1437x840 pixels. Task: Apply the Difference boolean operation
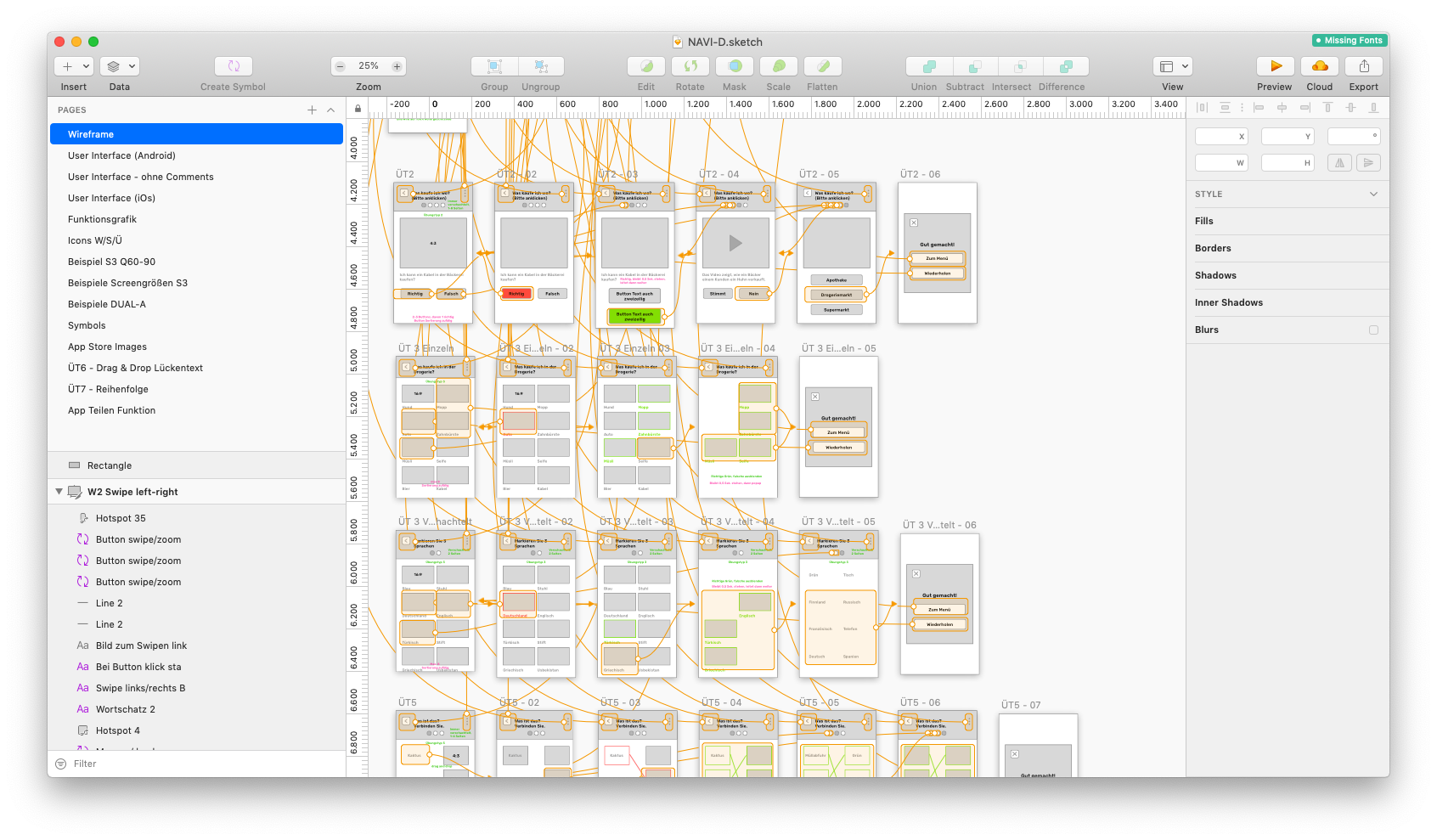(x=1066, y=66)
